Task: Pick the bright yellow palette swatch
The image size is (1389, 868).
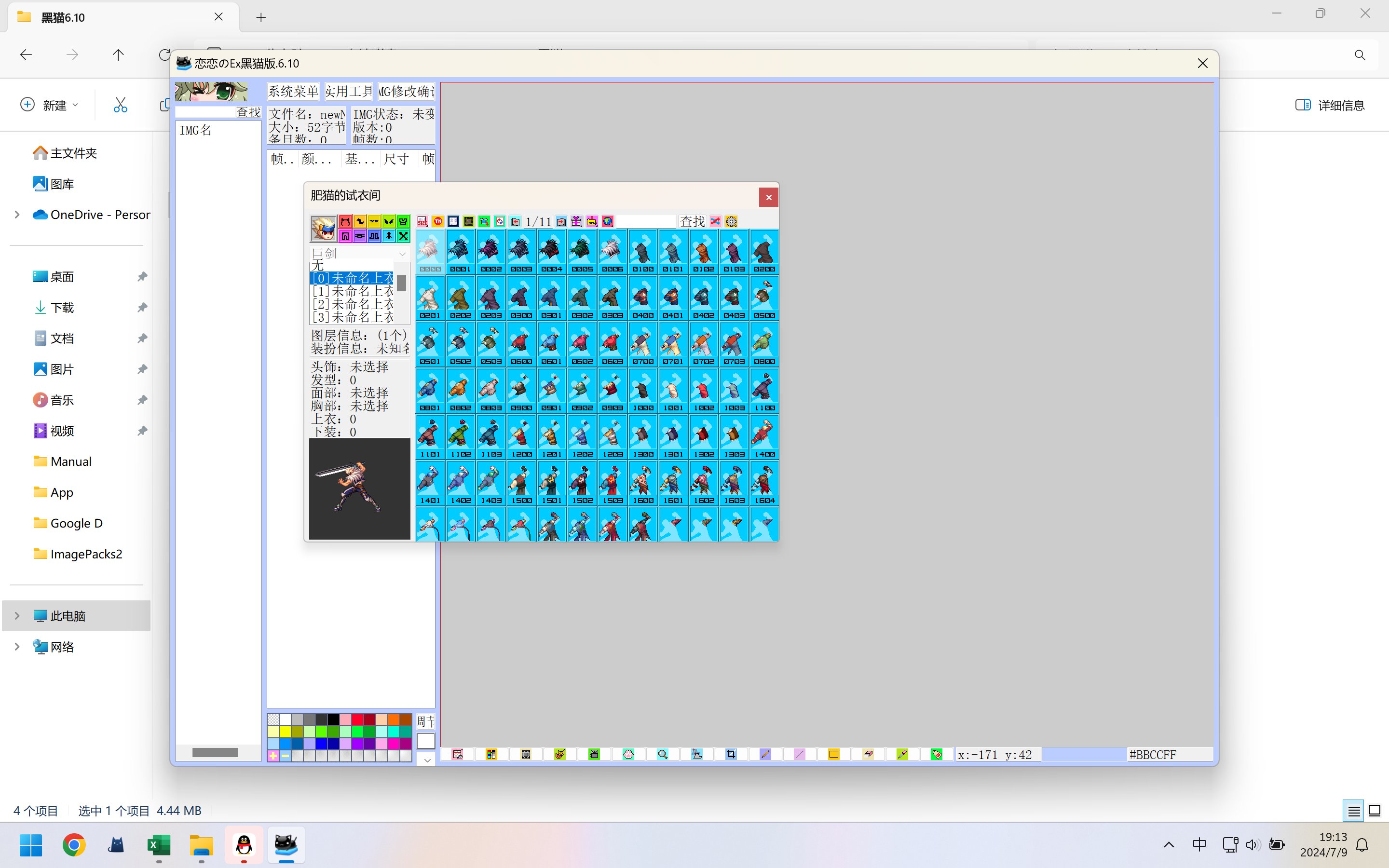Action: 285,732
